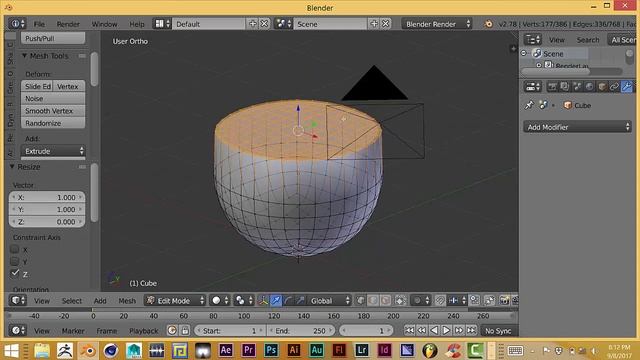Viewport: 640px width, 360px height.
Task: Open the Modifiers wrench tab
Action: tap(627, 87)
